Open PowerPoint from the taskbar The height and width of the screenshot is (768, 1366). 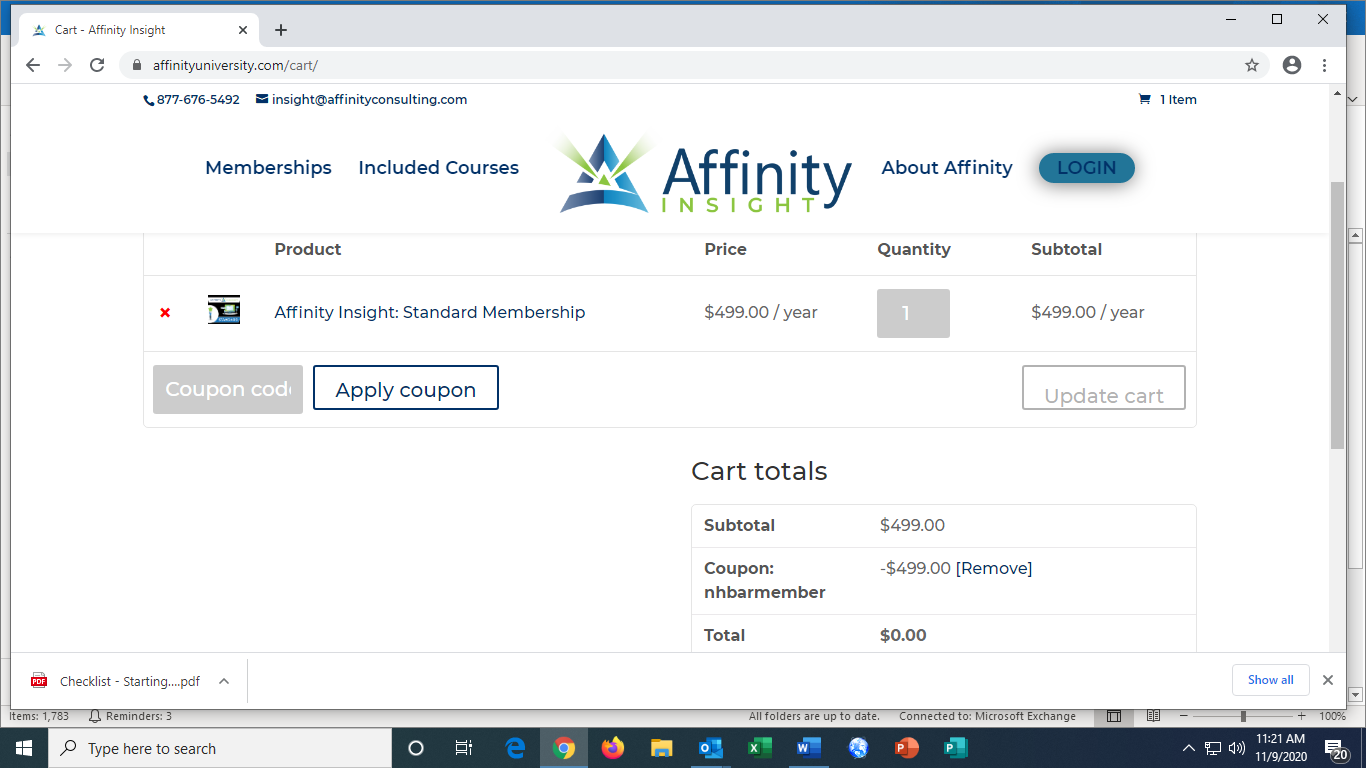907,748
